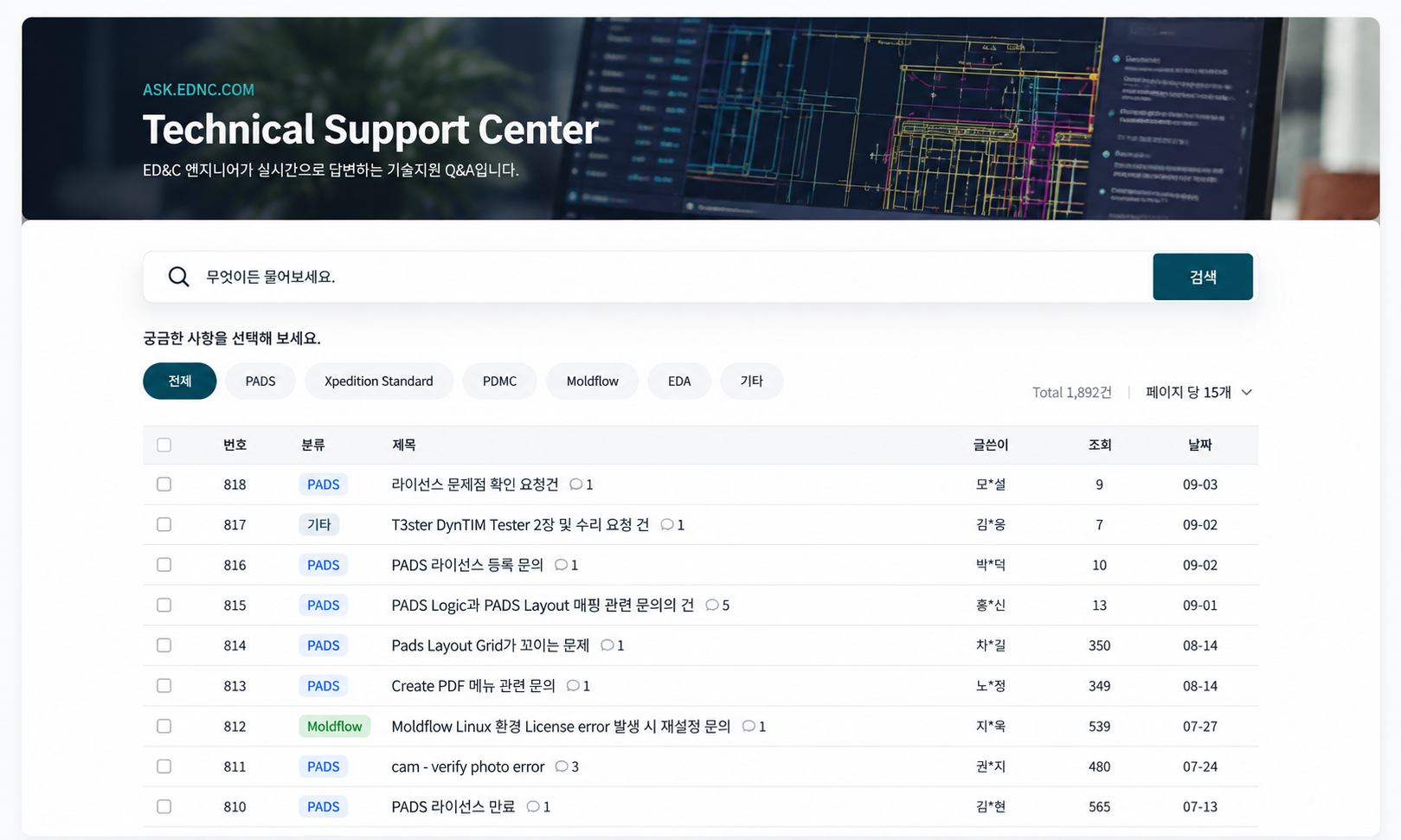Click the 검색 search button

(x=1203, y=277)
